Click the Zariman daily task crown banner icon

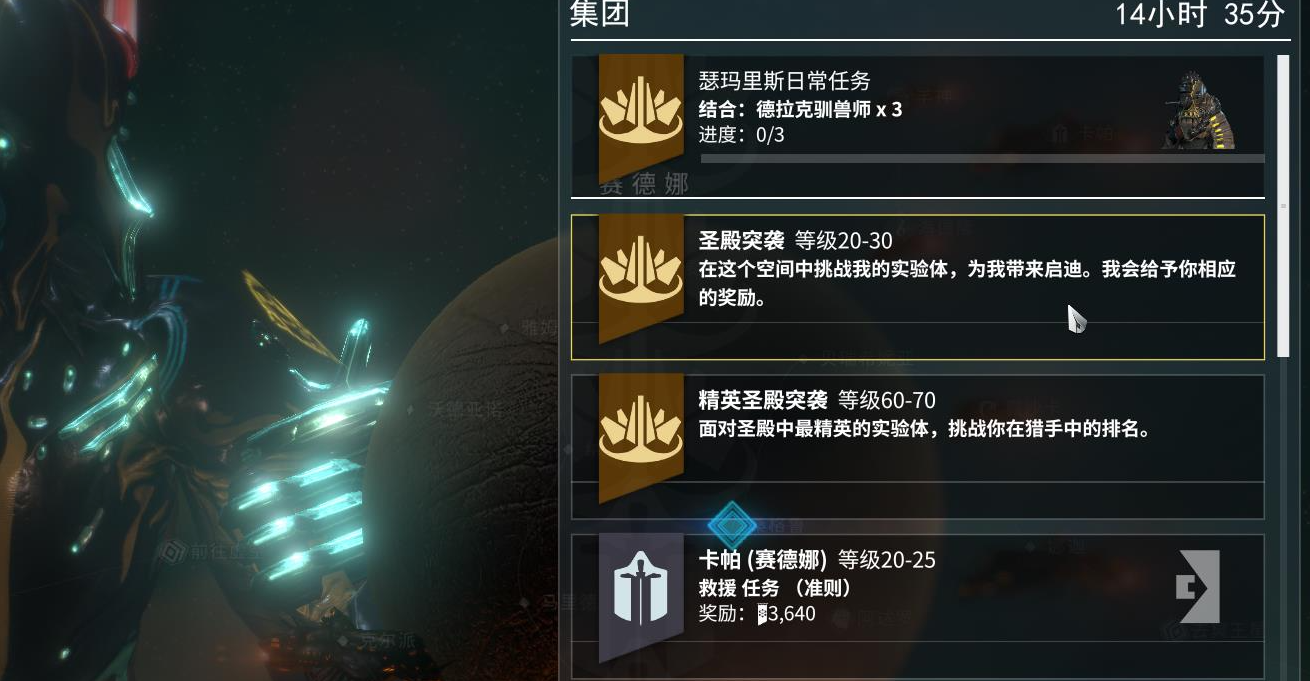(641, 119)
